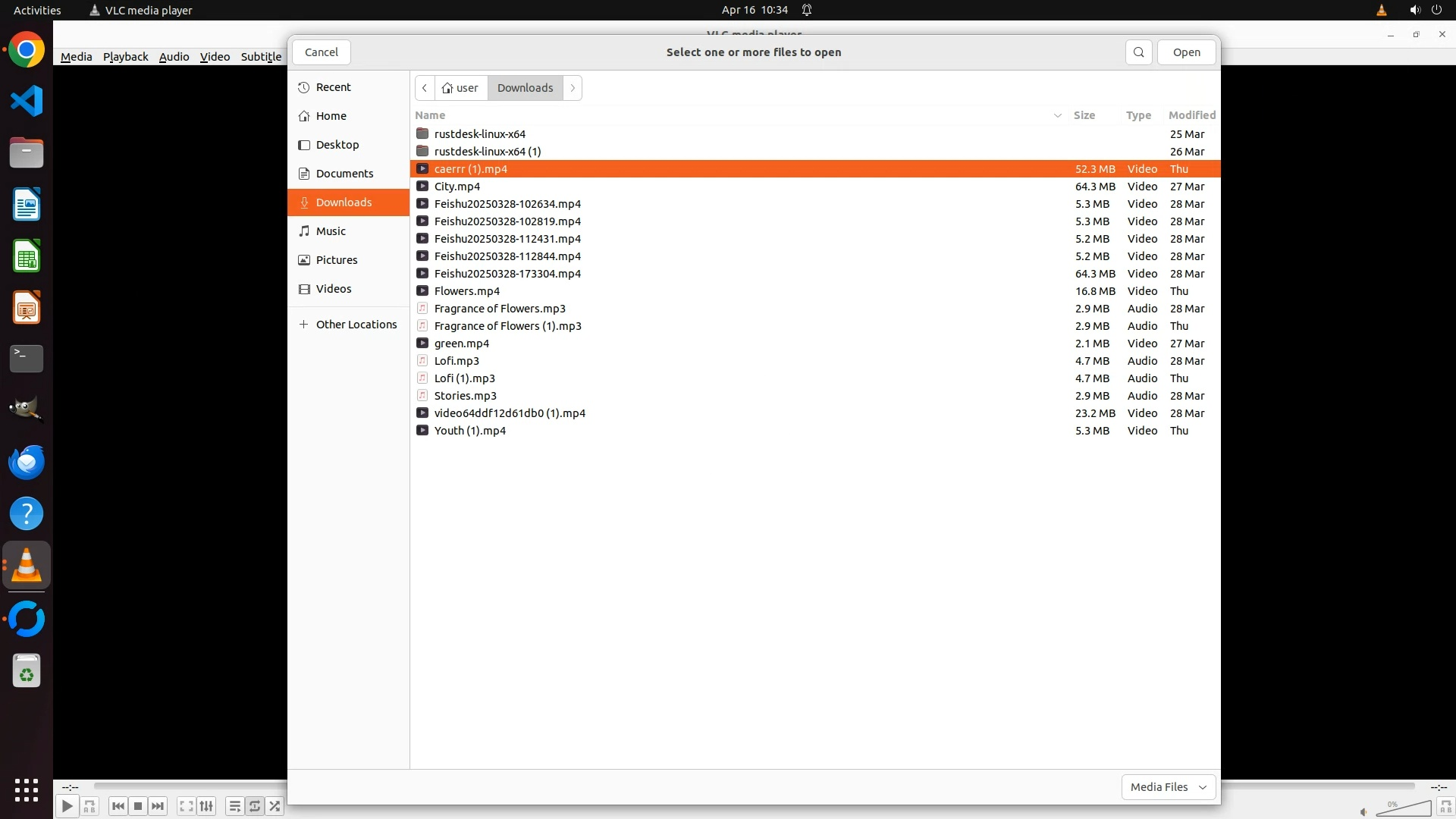Toggle loop repeat mode
This screenshot has height=819, width=1456.
pyautogui.click(x=255, y=806)
